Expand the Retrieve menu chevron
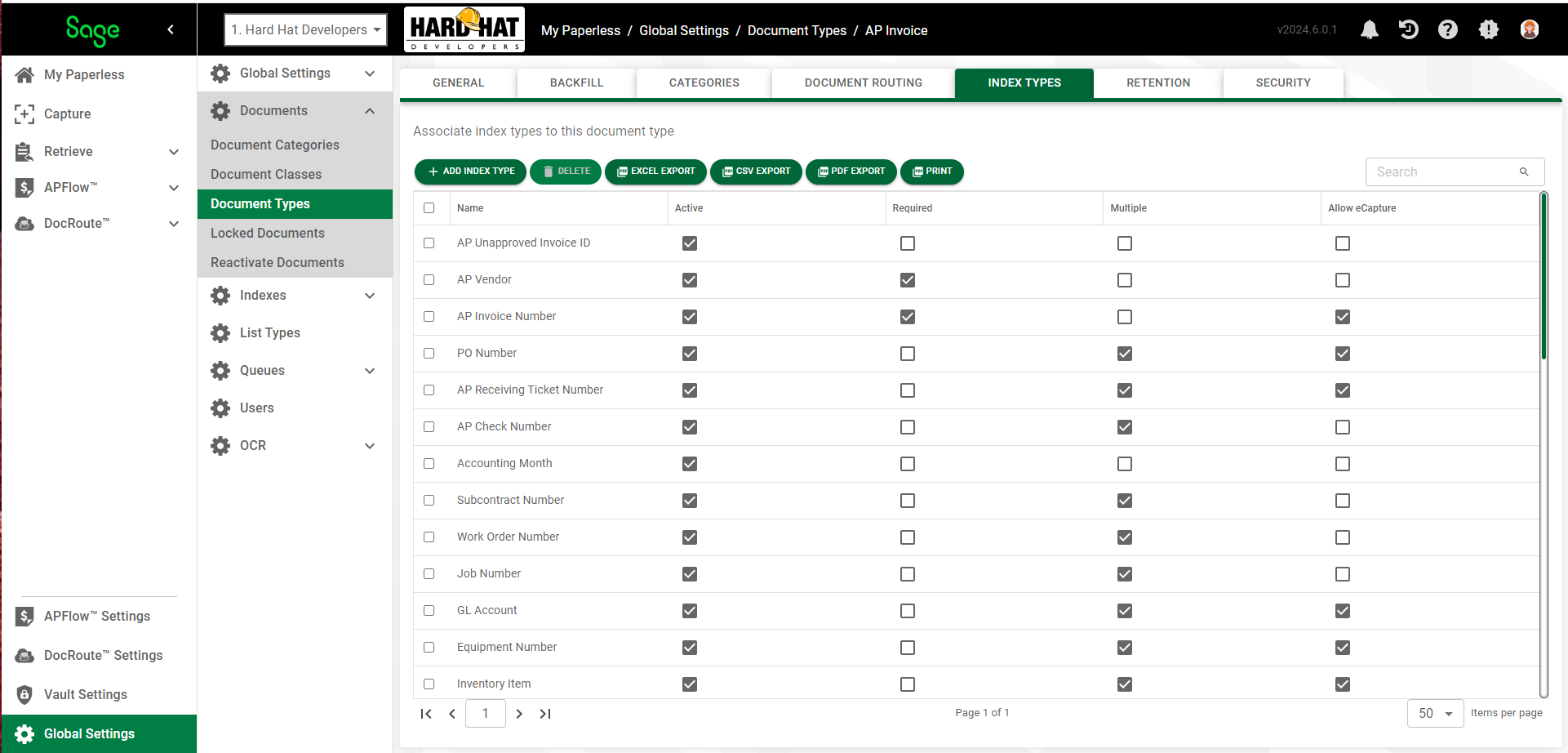 click(174, 152)
